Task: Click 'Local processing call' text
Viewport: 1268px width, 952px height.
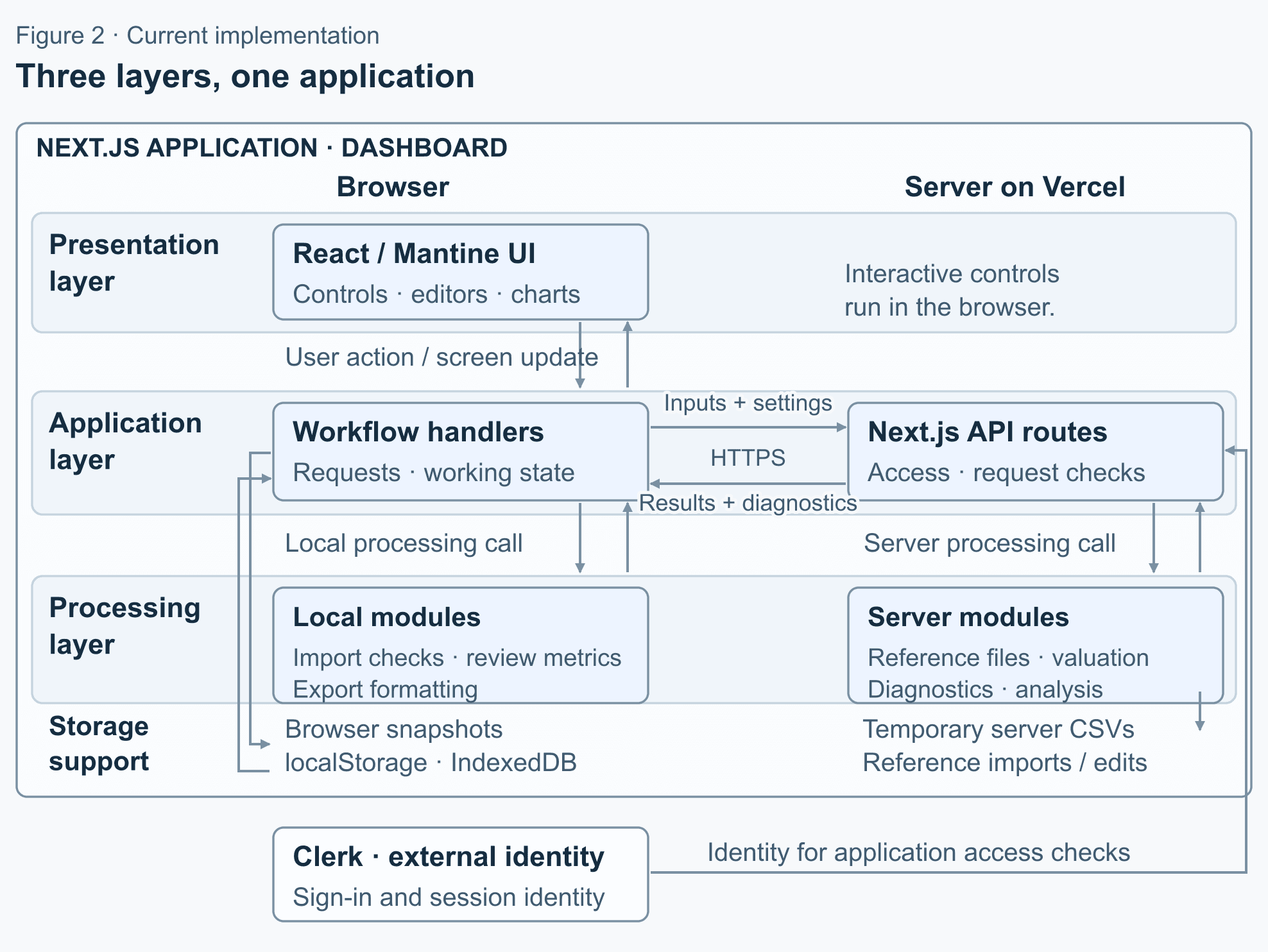Action: click(x=404, y=543)
